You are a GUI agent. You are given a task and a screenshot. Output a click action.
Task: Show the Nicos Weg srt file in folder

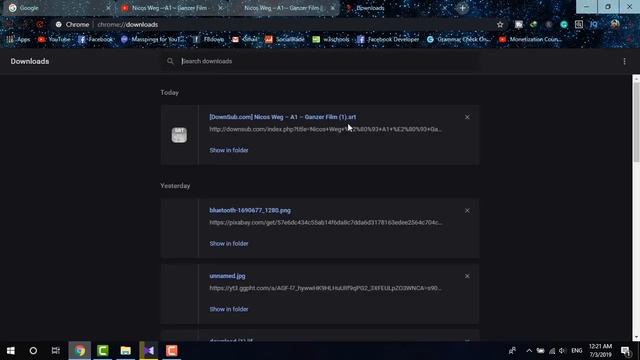click(229, 150)
